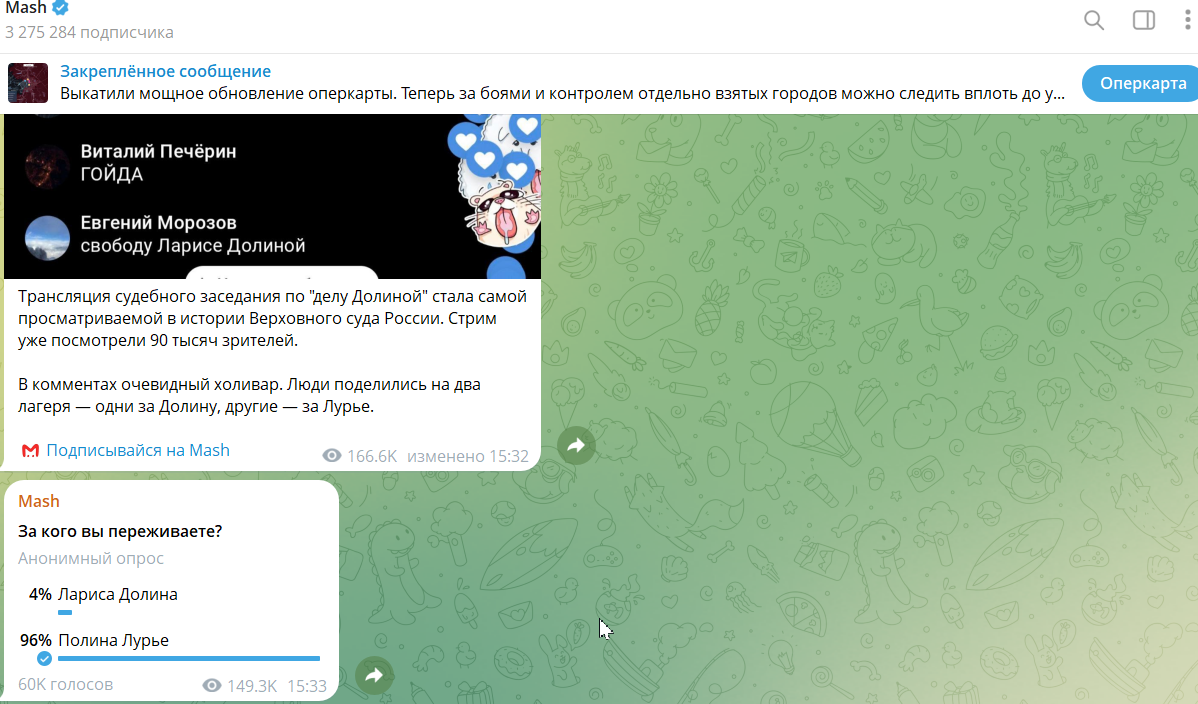1198x704 pixels.
Task: Click the Полина Лурье result bar
Action: click(x=189, y=658)
